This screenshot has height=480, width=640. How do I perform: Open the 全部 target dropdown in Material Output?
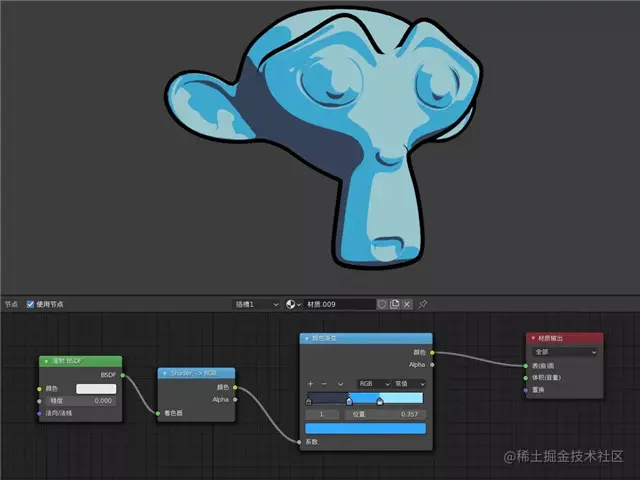click(565, 352)
